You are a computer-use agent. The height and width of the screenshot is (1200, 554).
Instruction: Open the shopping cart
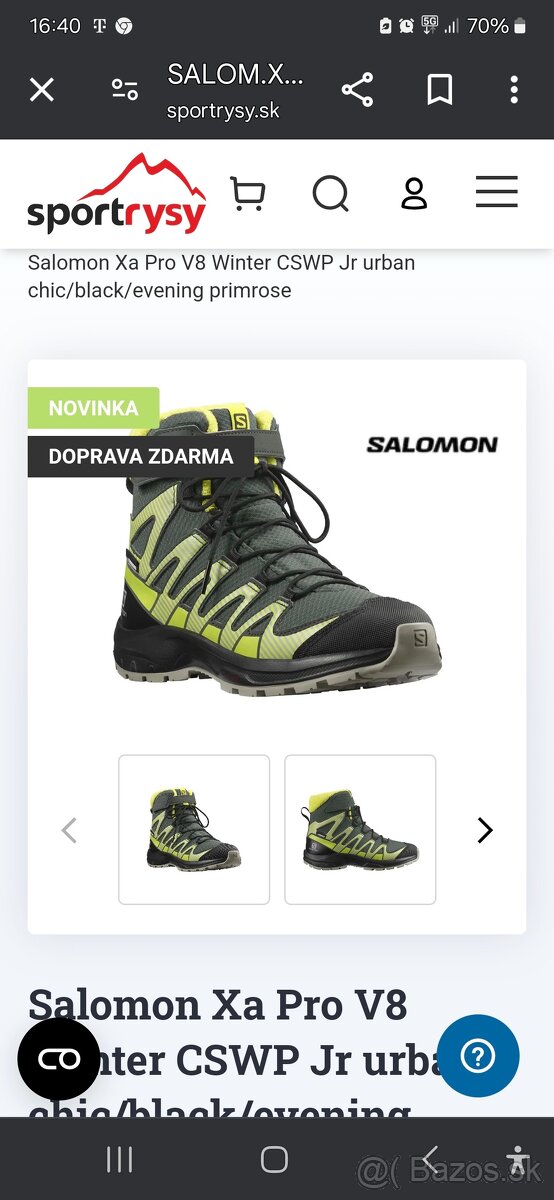click(247, 193)
